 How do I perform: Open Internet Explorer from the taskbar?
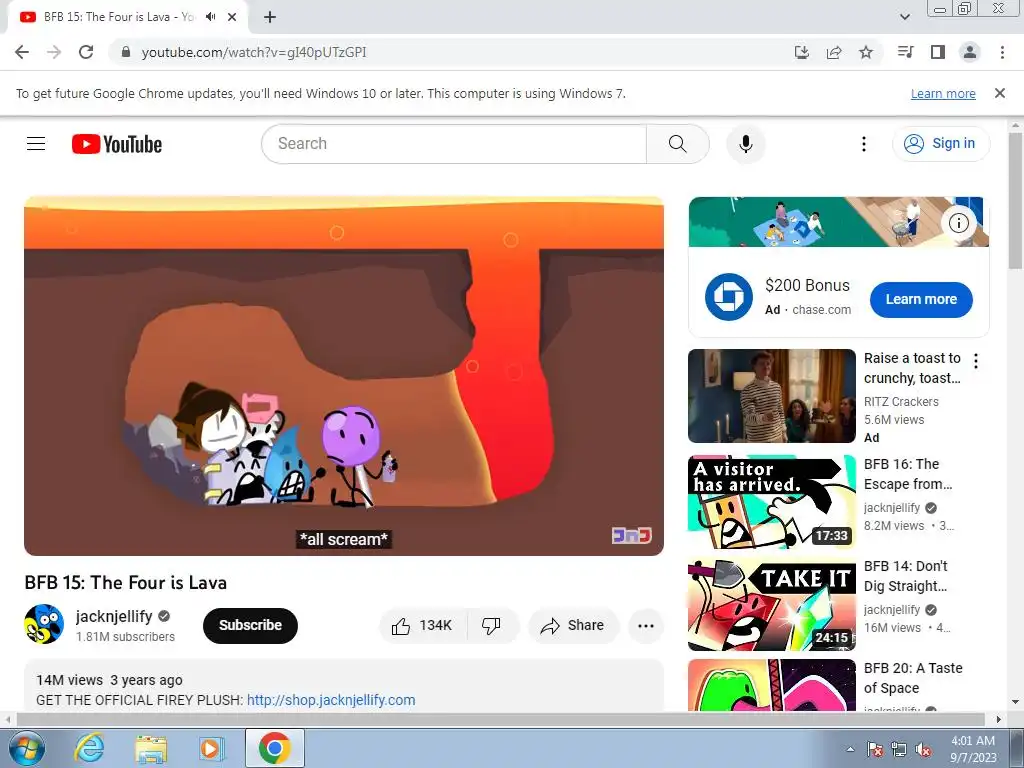[x=89, y=748]
